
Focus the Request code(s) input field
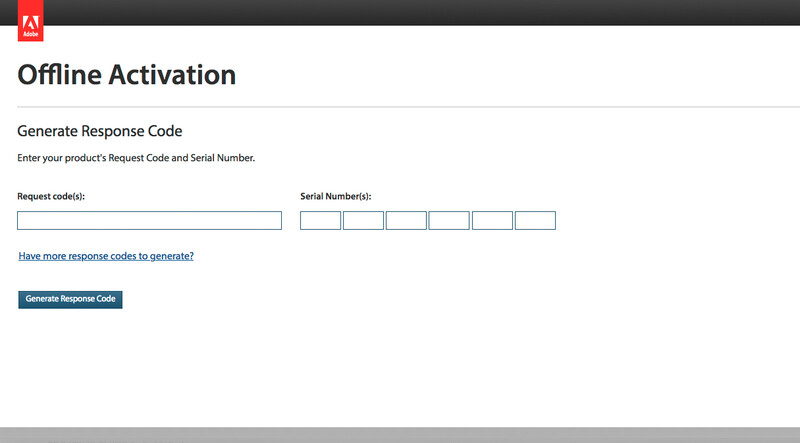click(149, 220)
